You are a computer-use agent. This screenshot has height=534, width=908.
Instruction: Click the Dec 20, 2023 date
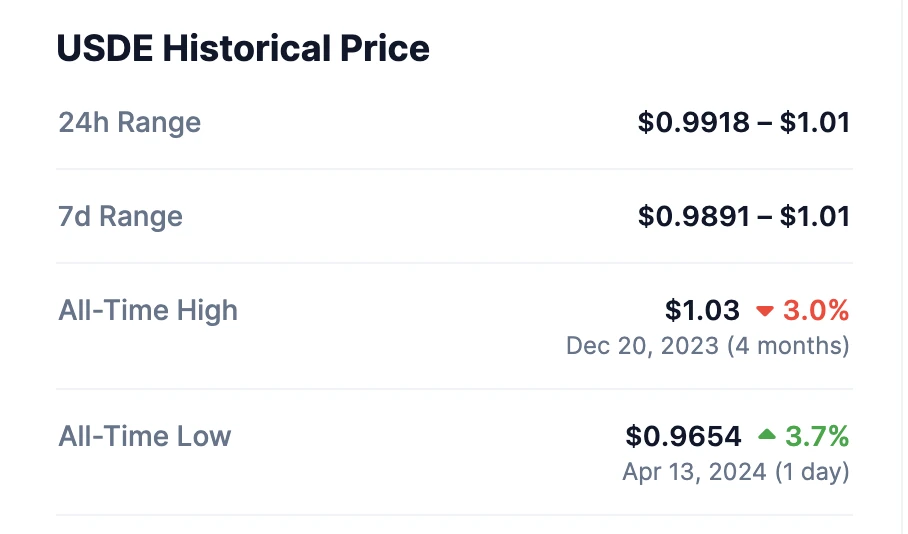click(642, 346)
